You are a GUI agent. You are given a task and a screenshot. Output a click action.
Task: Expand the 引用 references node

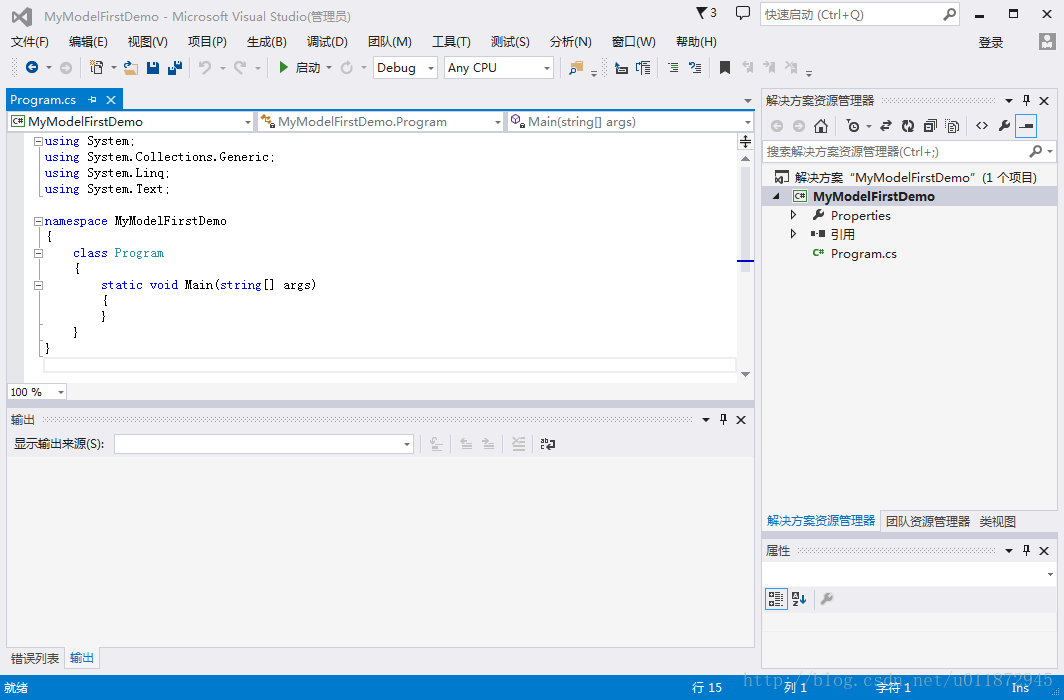click(793, 234)
